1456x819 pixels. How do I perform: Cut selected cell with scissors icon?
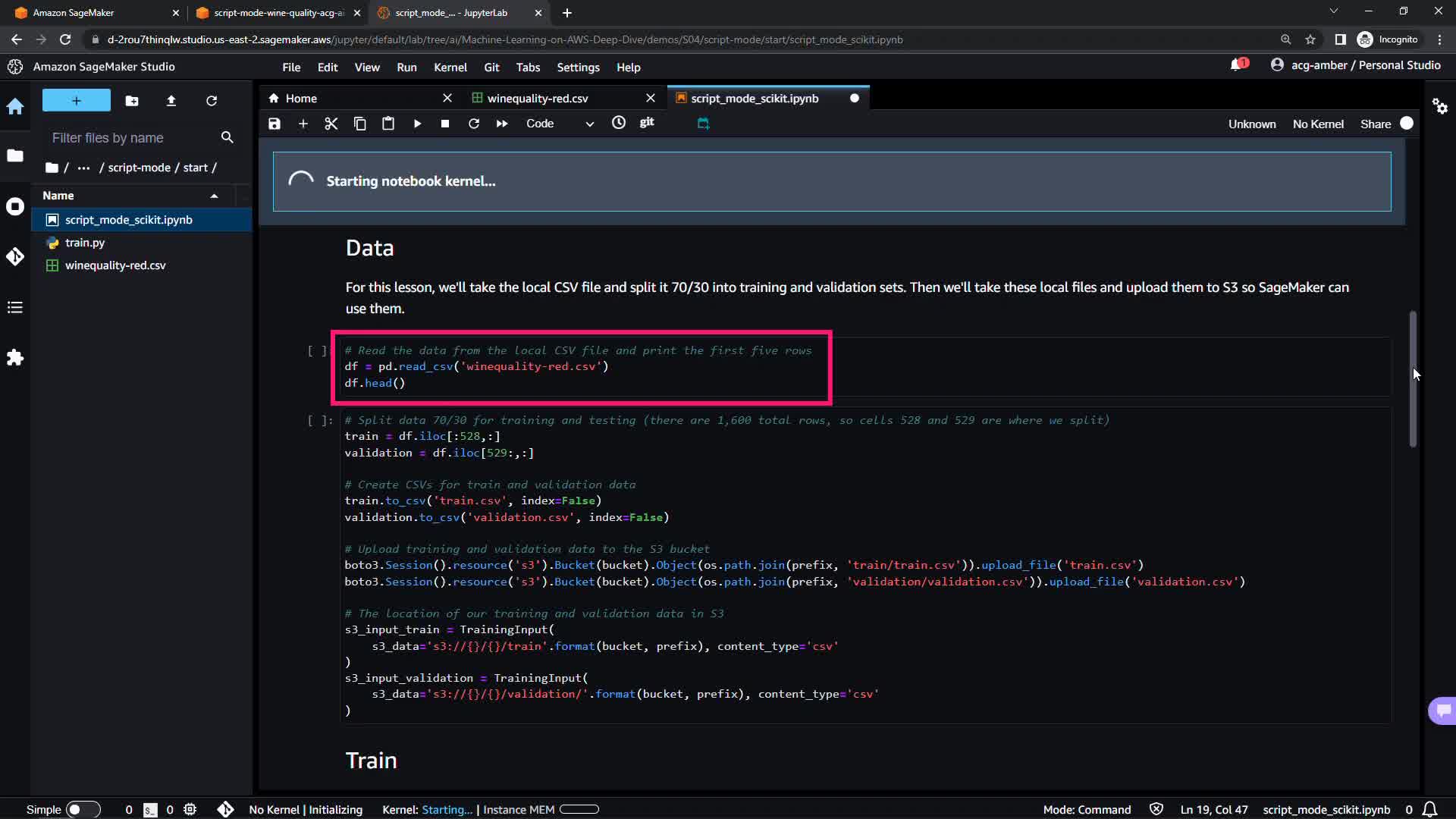[x=331, y=124]
